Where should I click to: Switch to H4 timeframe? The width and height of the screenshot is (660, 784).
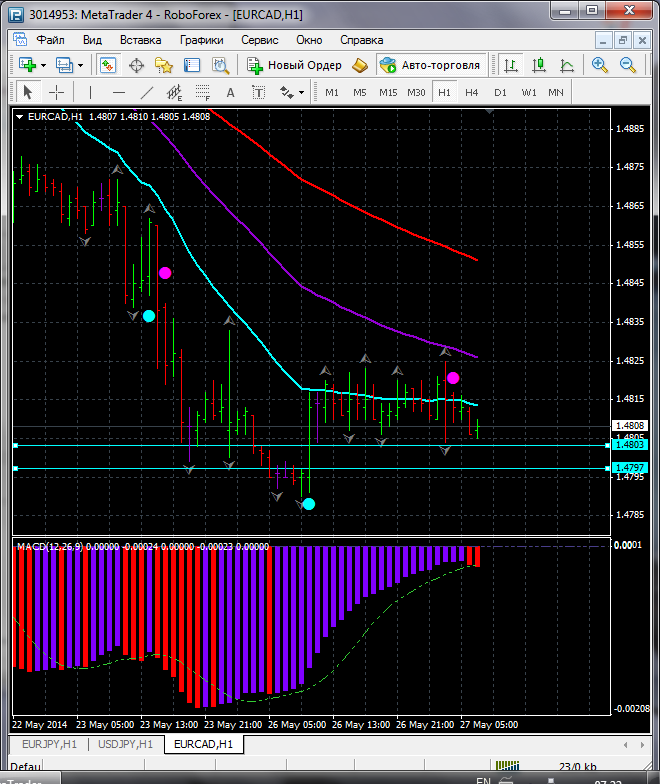tap(472, 92)
